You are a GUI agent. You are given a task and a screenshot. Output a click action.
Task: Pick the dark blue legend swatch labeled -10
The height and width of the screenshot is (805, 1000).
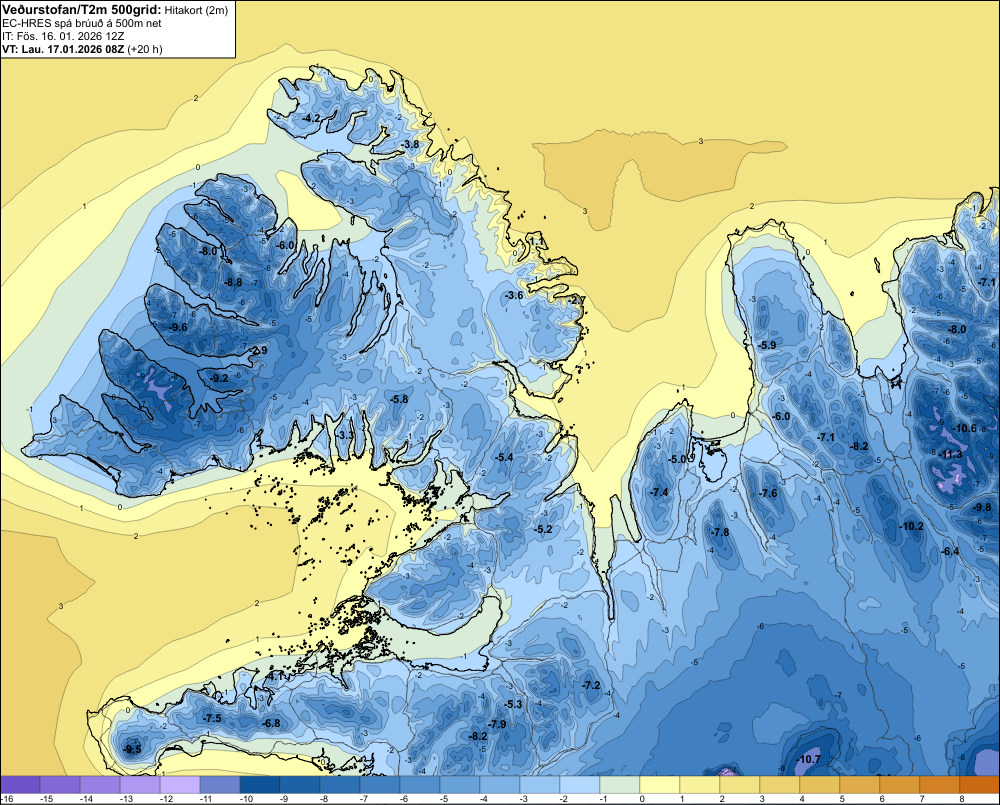(x=260, y=785)
